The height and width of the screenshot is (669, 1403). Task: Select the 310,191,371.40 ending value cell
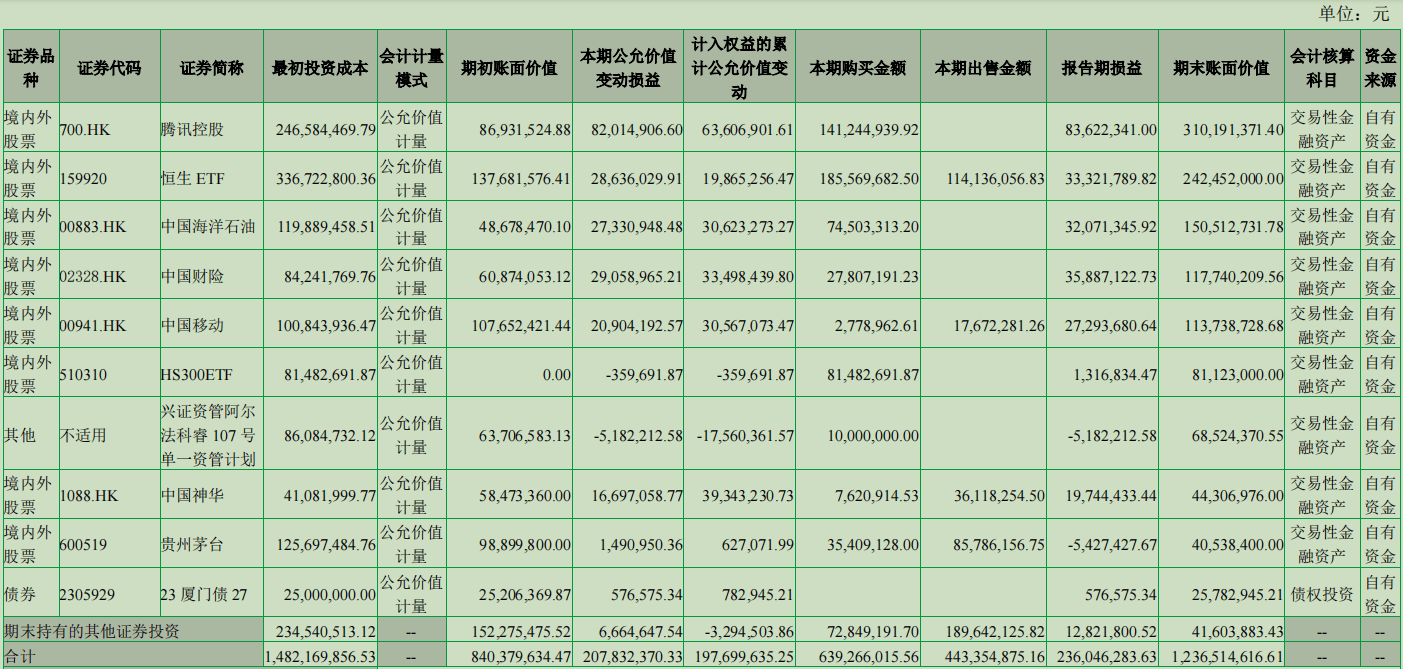pos(1221,127)
